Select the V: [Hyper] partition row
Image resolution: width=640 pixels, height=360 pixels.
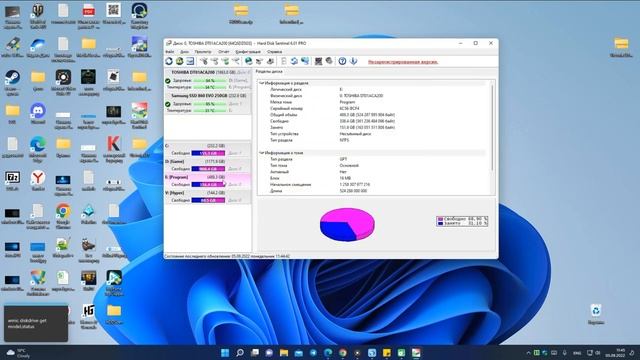(x=208, y=196)
